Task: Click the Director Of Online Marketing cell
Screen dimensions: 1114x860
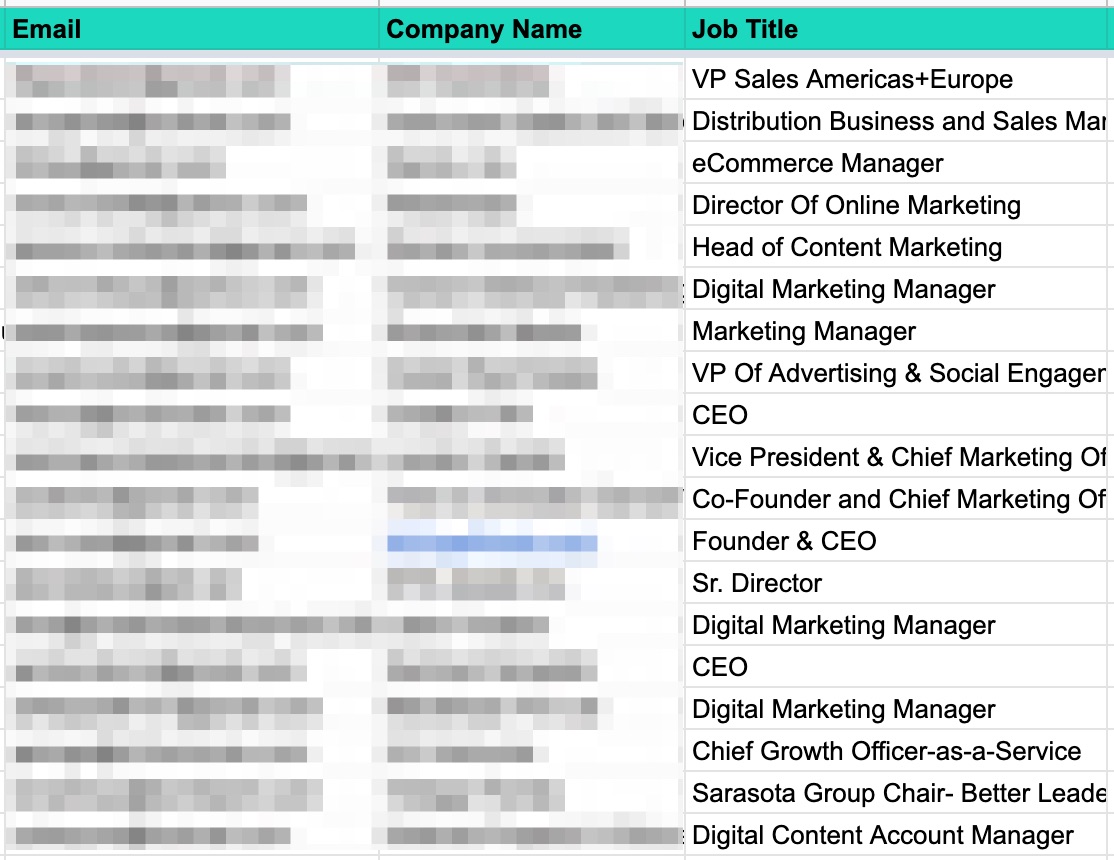Action: pos(856,206)
